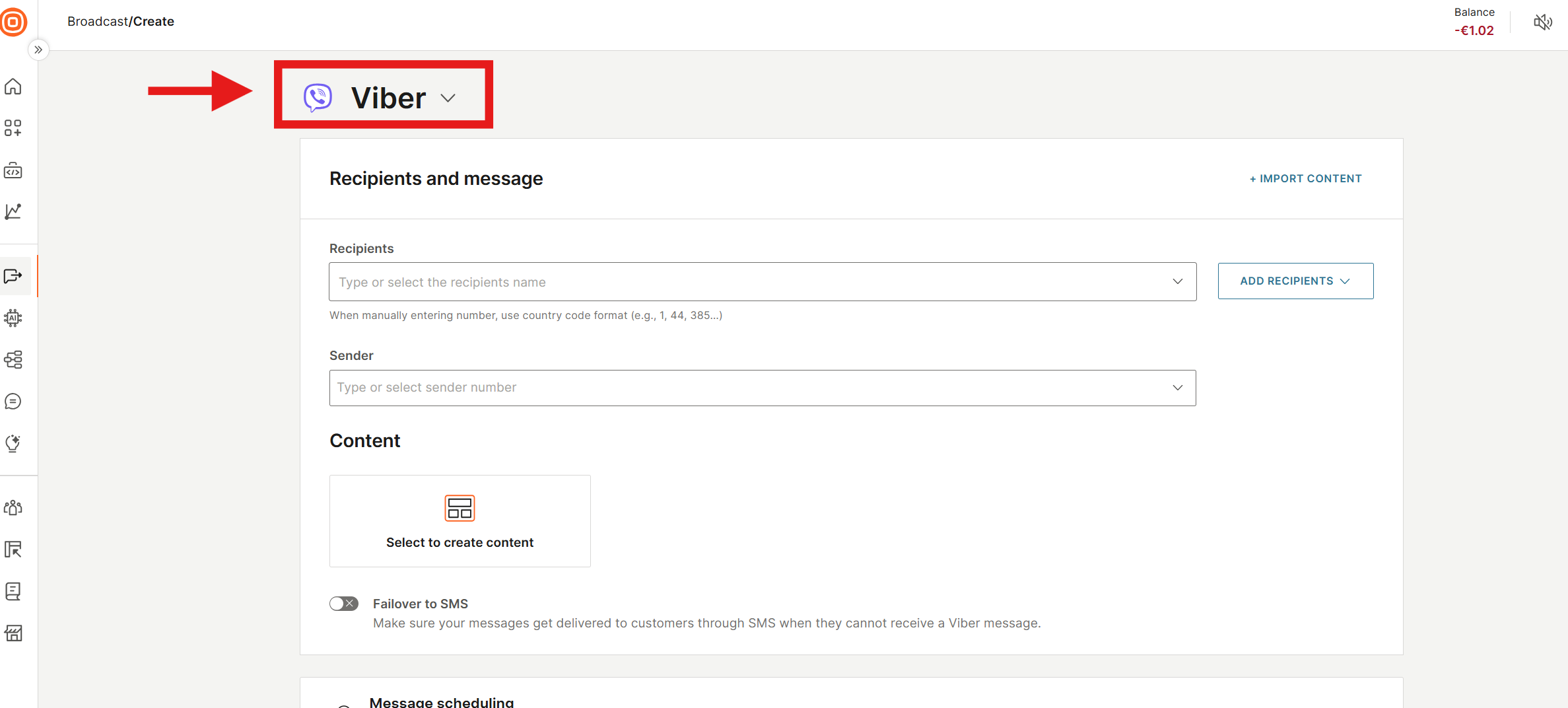Open the AI chip icon in sidebar
1568x708 pixels.
pos(13,318)
